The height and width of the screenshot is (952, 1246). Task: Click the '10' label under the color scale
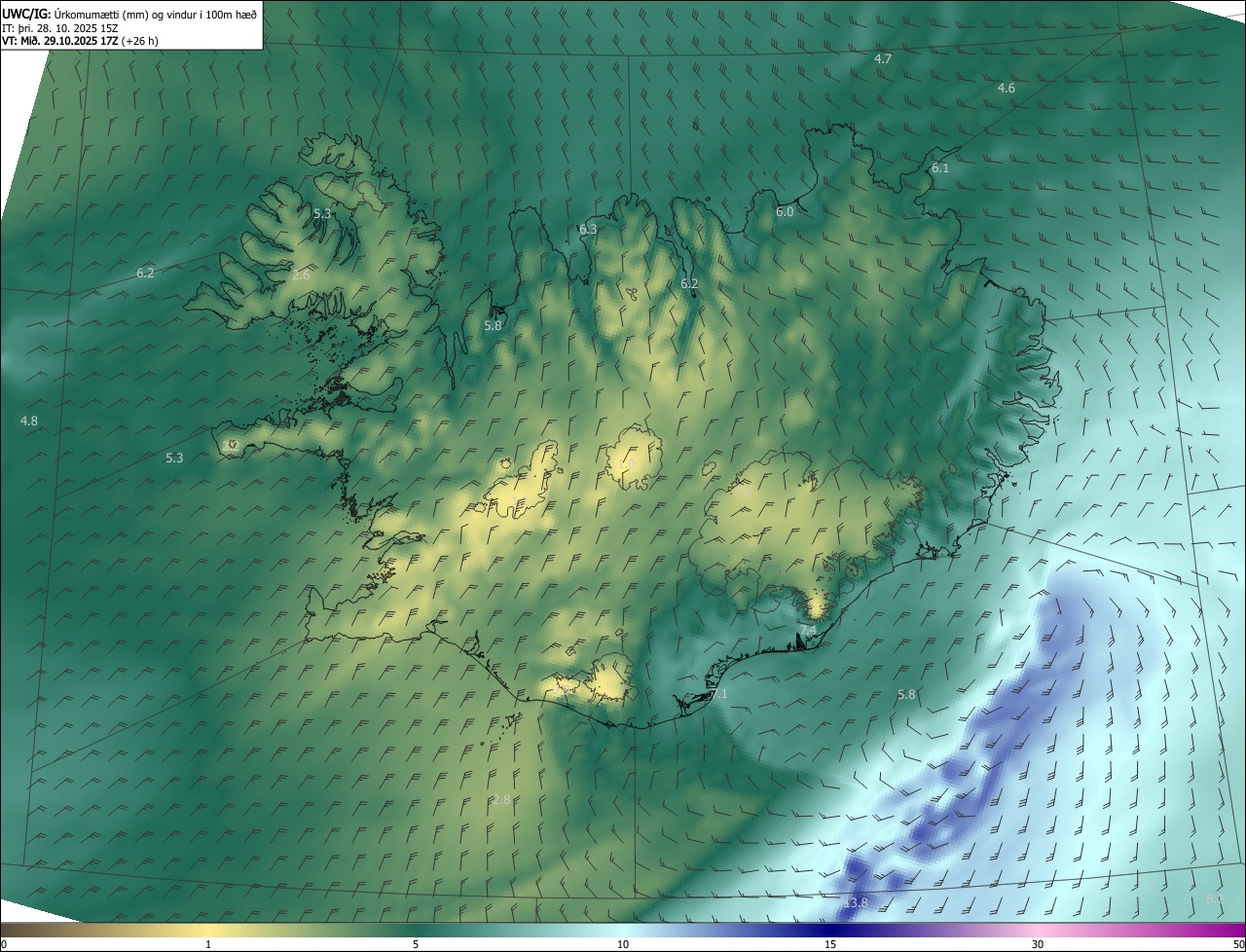point(623,944)
